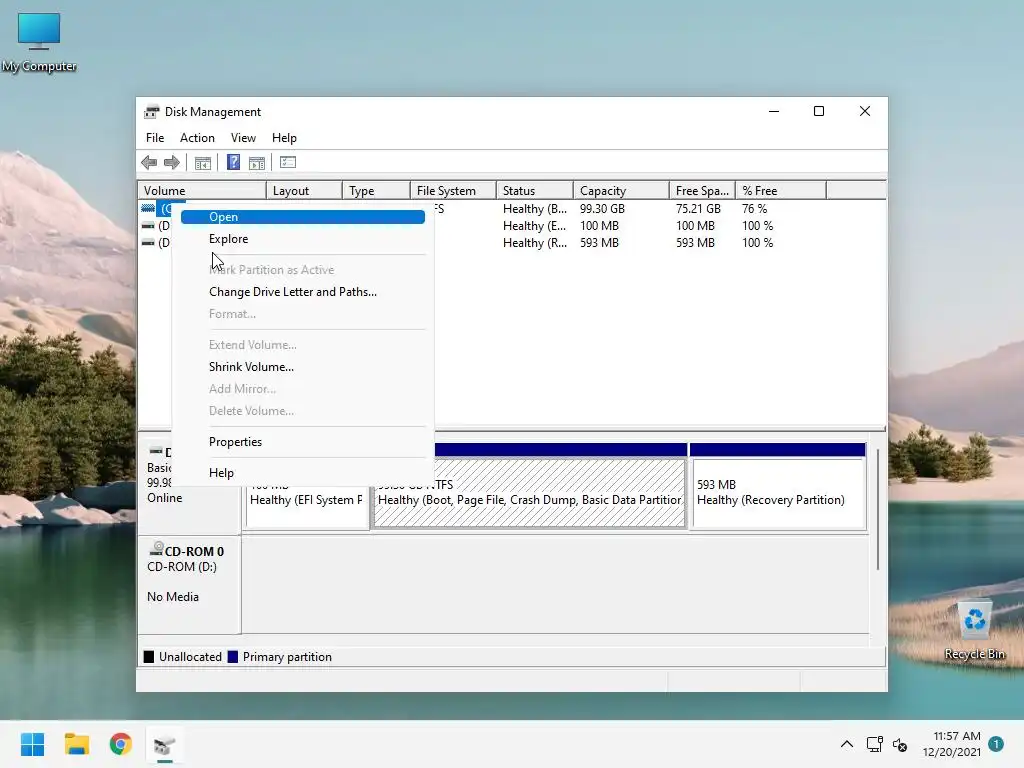Viewport: 1024px width, 768px height.
Task: Select the EFI System Partition block
Action: (307, 506)
